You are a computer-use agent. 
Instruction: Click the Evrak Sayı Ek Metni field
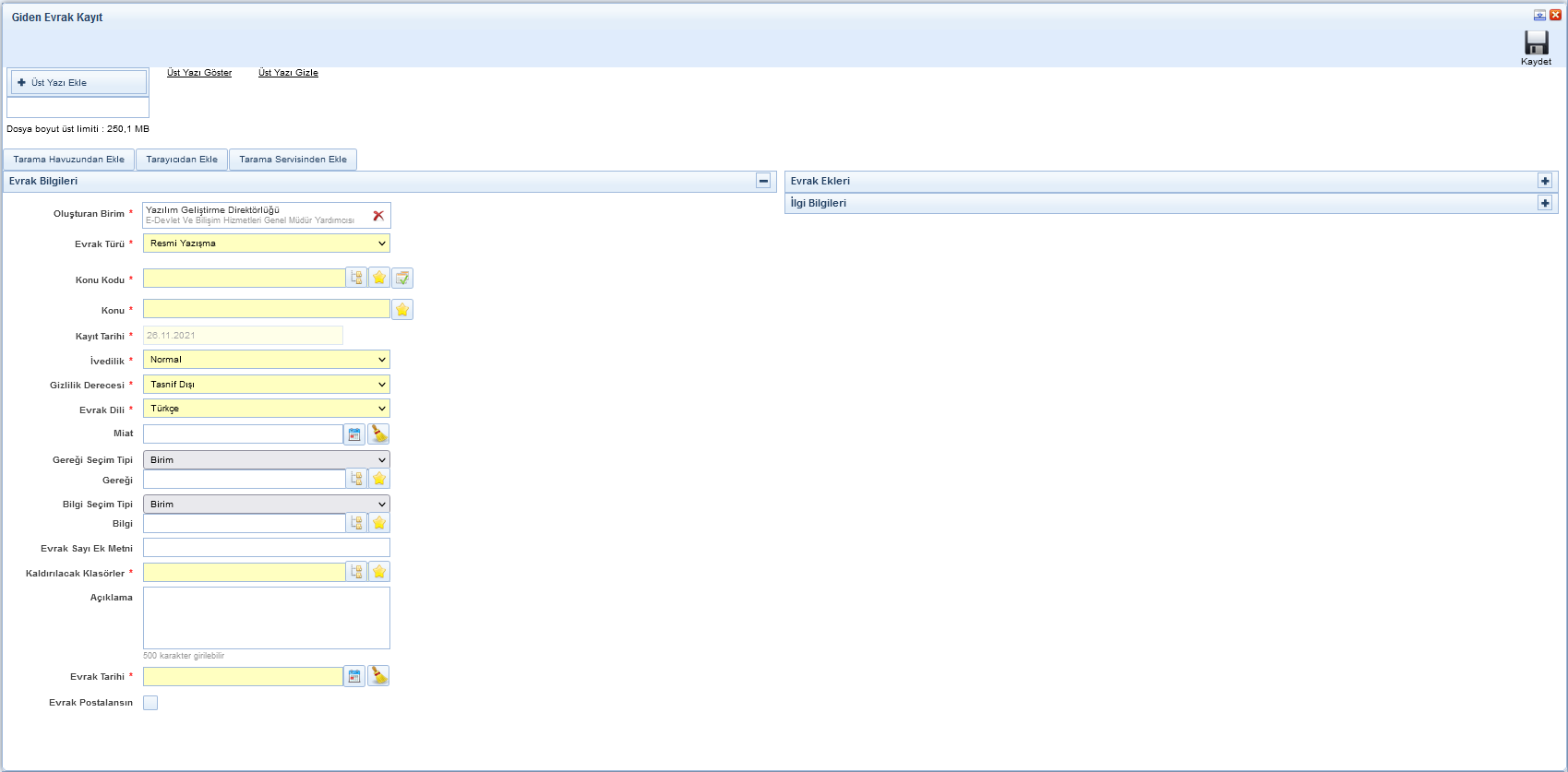pyautogui.click(x=267, y=548)
